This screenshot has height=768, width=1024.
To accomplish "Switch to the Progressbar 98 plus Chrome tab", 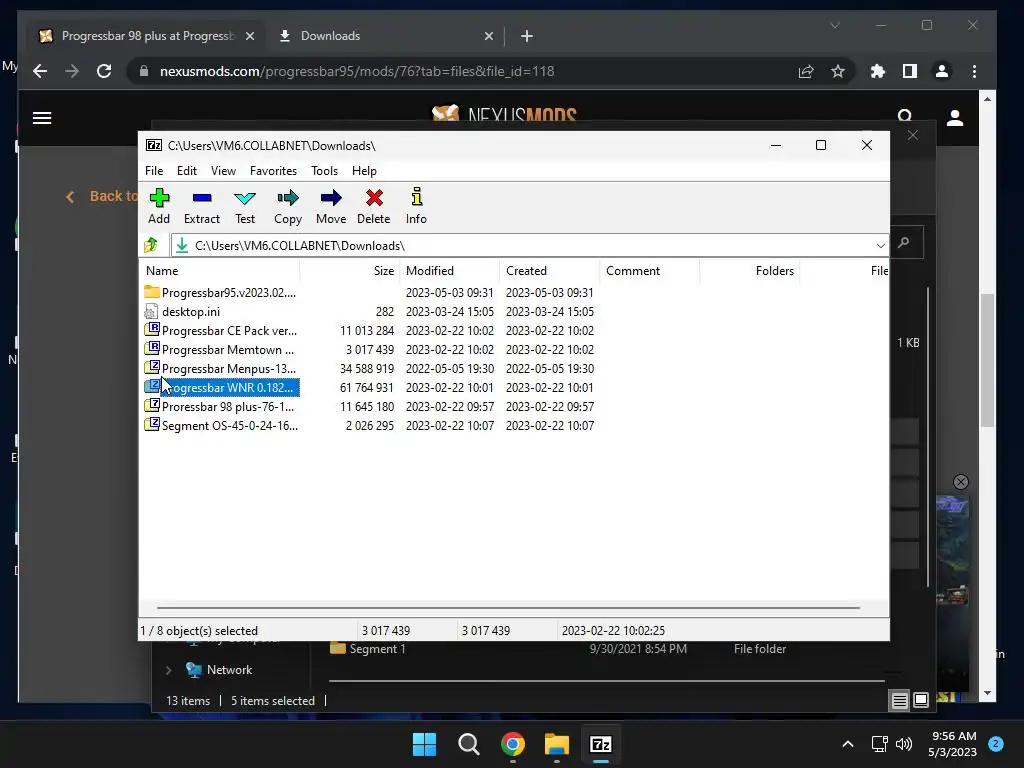I will coord(146,36).
